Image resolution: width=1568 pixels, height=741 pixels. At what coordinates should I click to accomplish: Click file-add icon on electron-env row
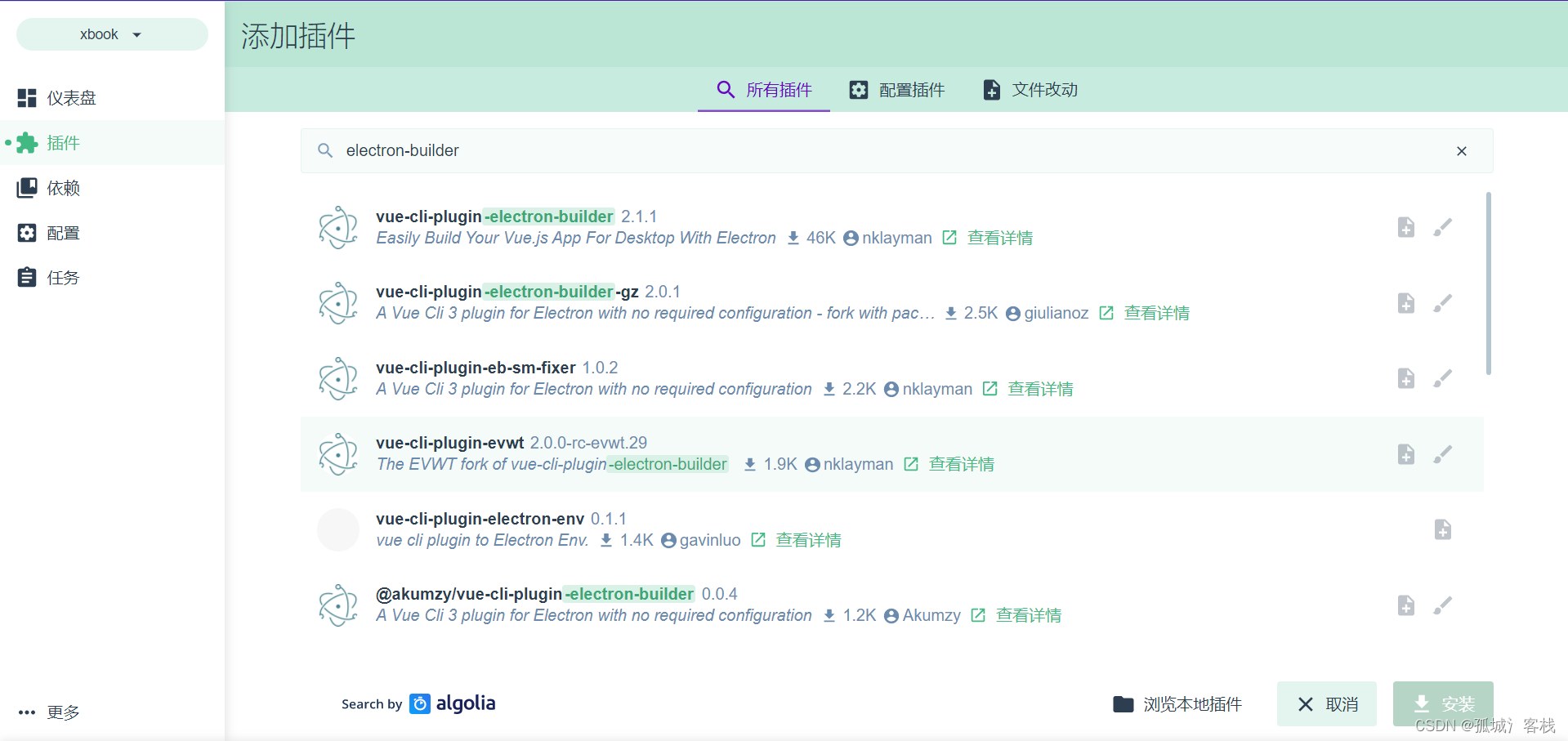tap(1443, 529)
